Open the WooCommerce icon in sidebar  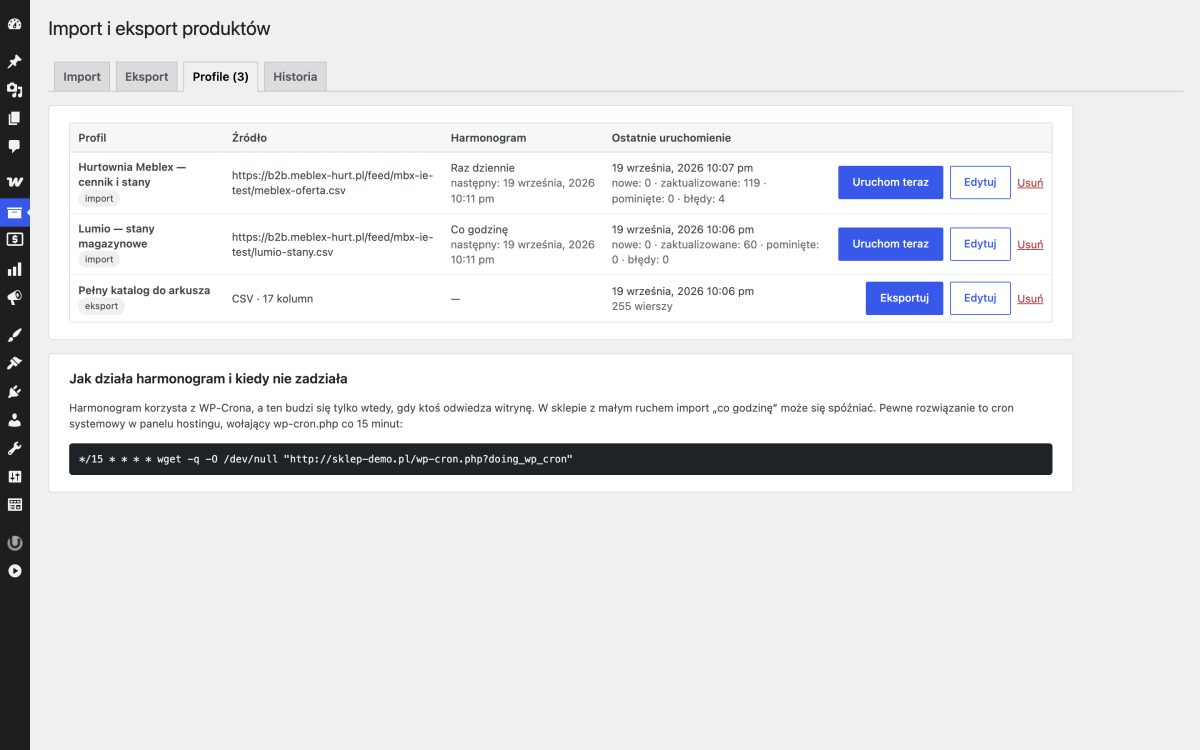[15, 182]
